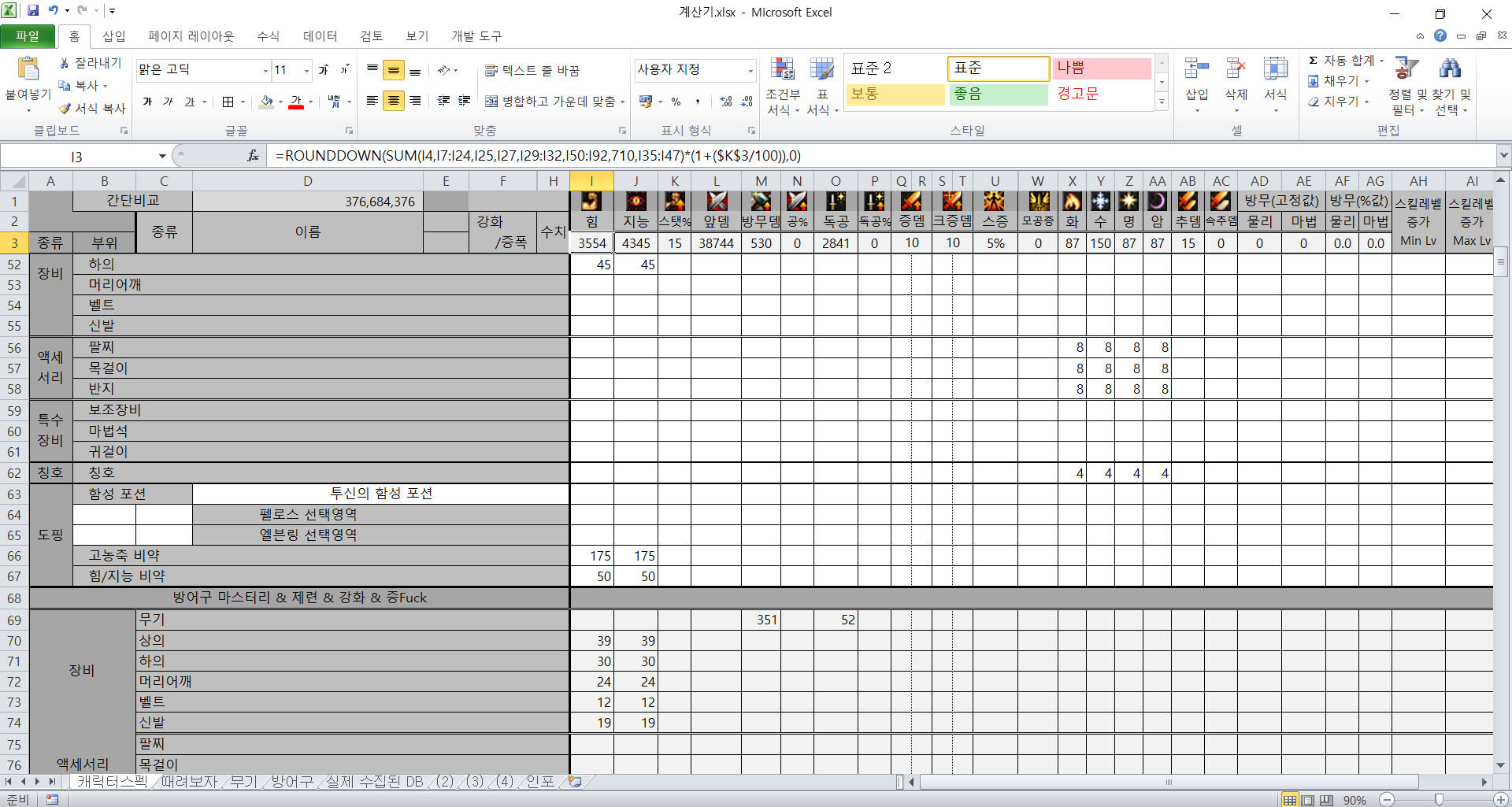Apply the 나쁨 (Bad) cell style
Viewport: 1512px width, 807px height.
tap(1101, 68)
